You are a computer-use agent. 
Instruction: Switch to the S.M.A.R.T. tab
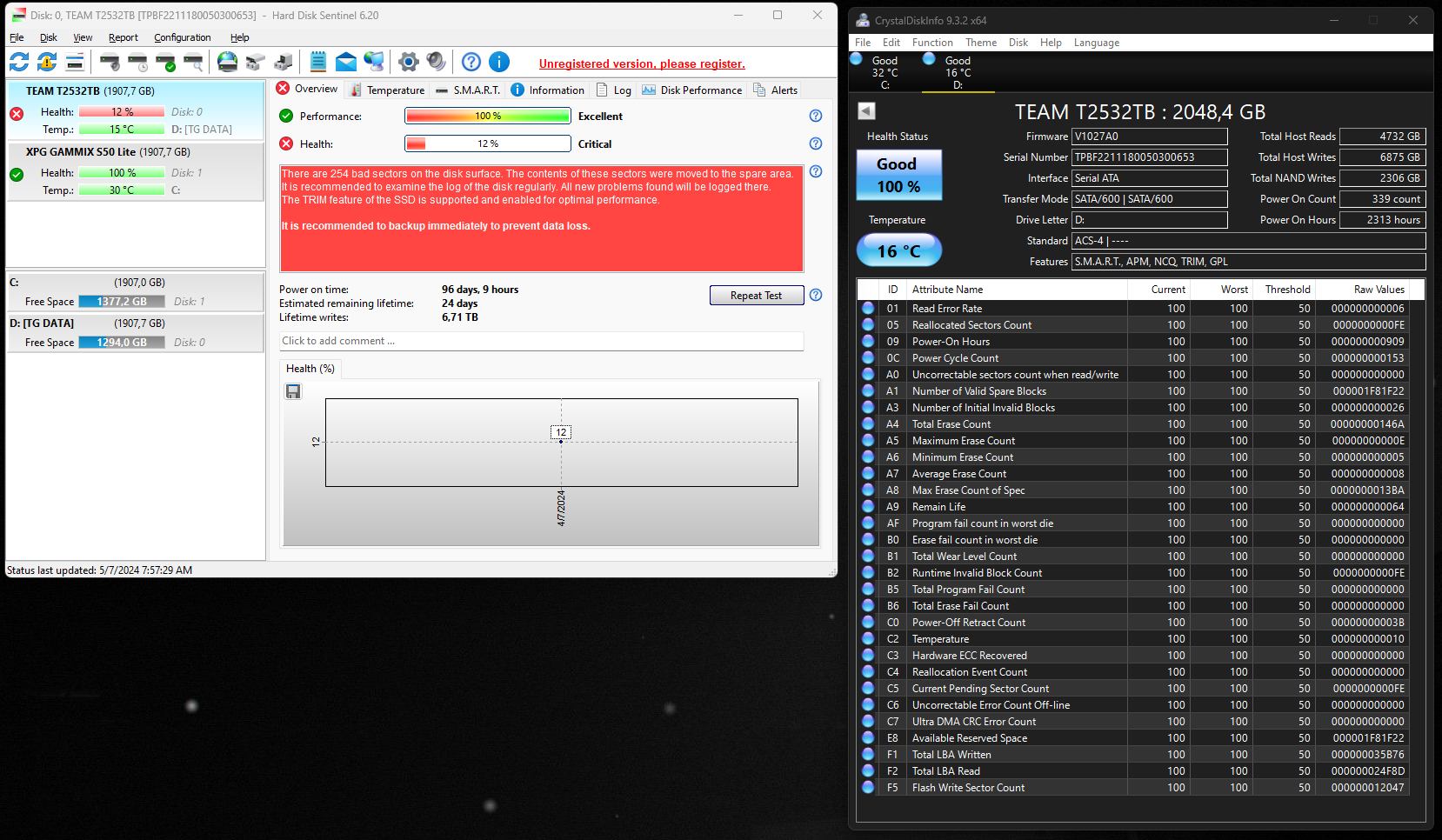468,90
